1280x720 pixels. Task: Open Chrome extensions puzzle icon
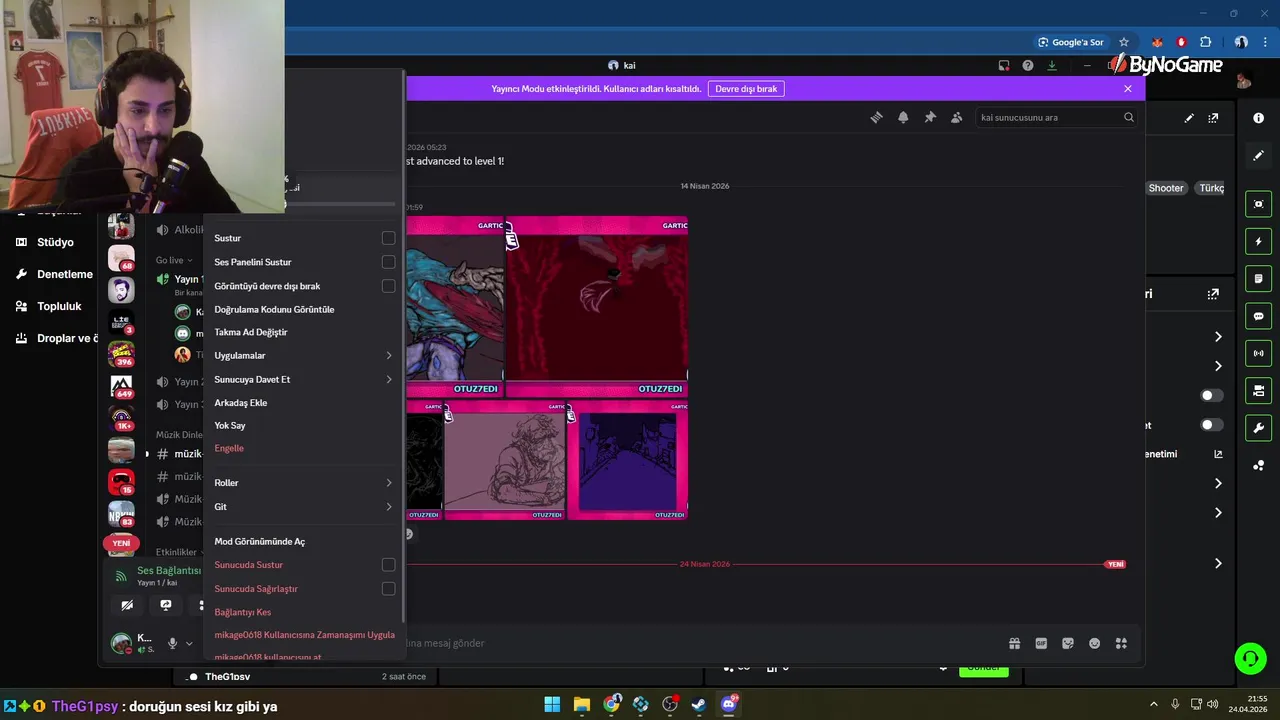tap(1205, 42)
